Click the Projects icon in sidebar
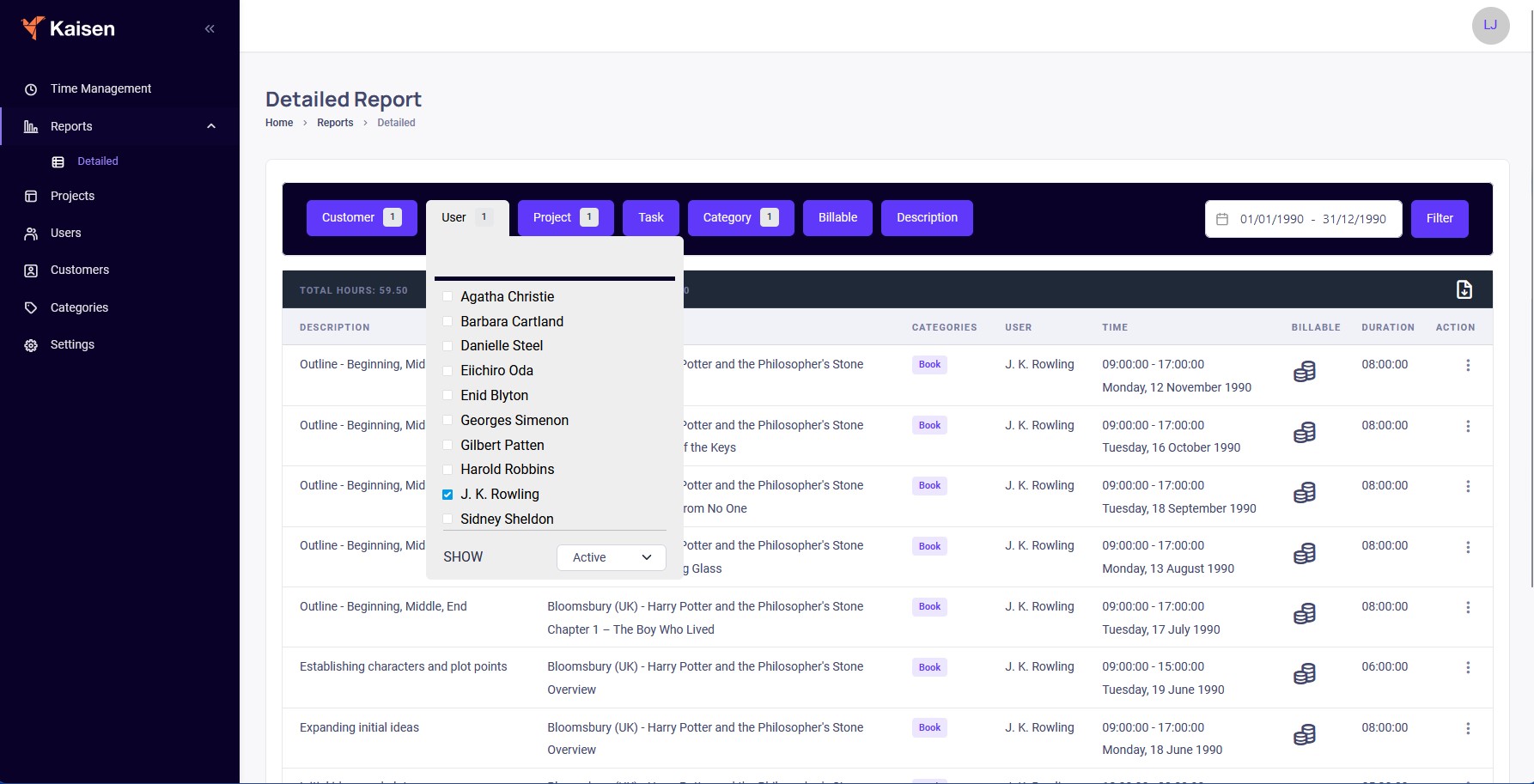The width and height of the screenshot is (1534, 784). pyautogui.click(x=31, y=197)
